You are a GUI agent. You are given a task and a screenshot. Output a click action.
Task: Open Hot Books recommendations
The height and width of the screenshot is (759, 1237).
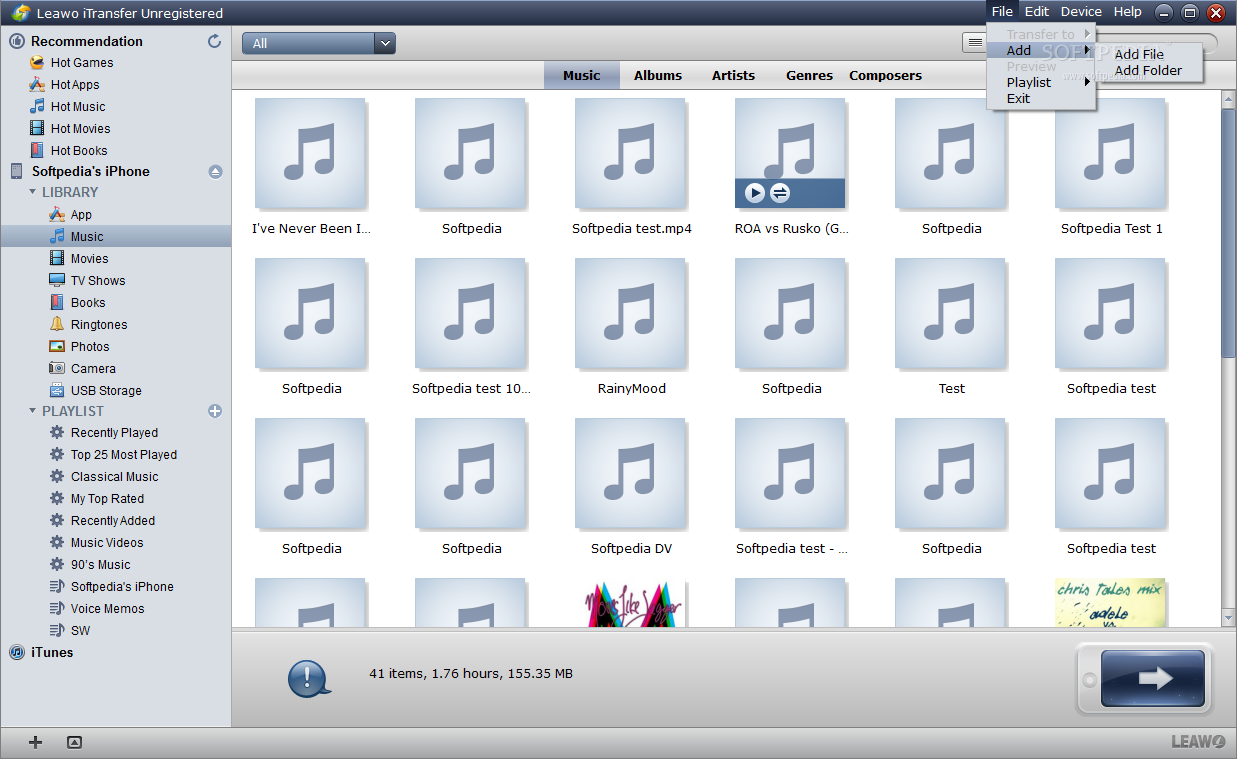click(79, 151)
